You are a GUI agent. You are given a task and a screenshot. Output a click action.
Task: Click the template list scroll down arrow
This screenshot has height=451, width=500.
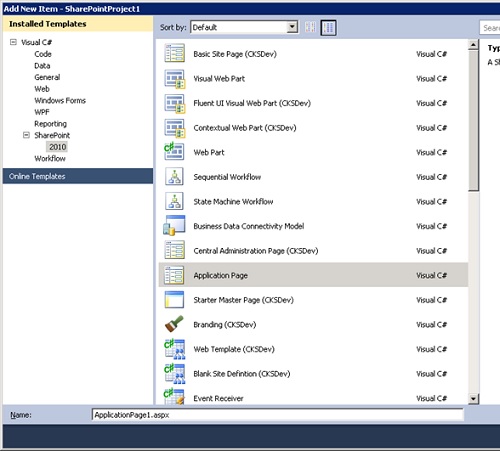click(473, 399)
